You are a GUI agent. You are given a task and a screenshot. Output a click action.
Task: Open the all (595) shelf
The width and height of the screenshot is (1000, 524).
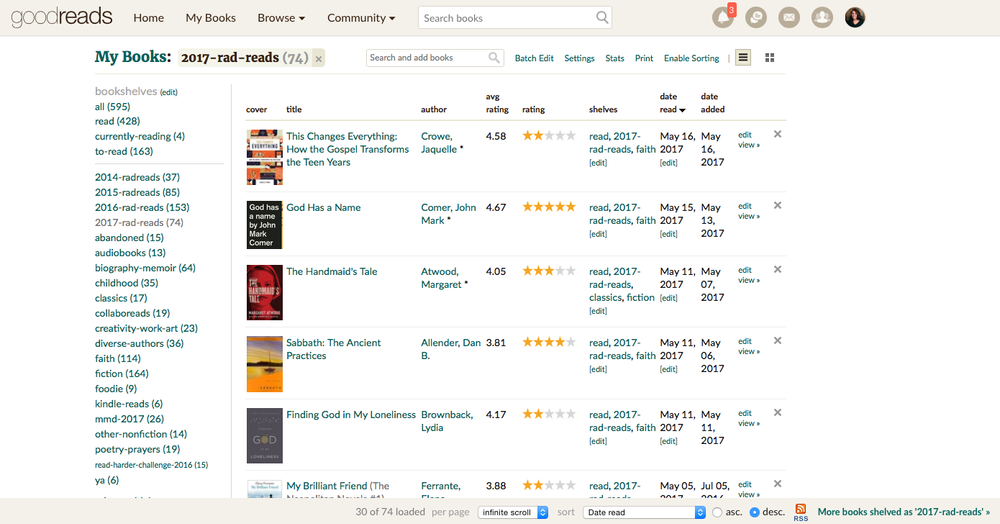112,106
